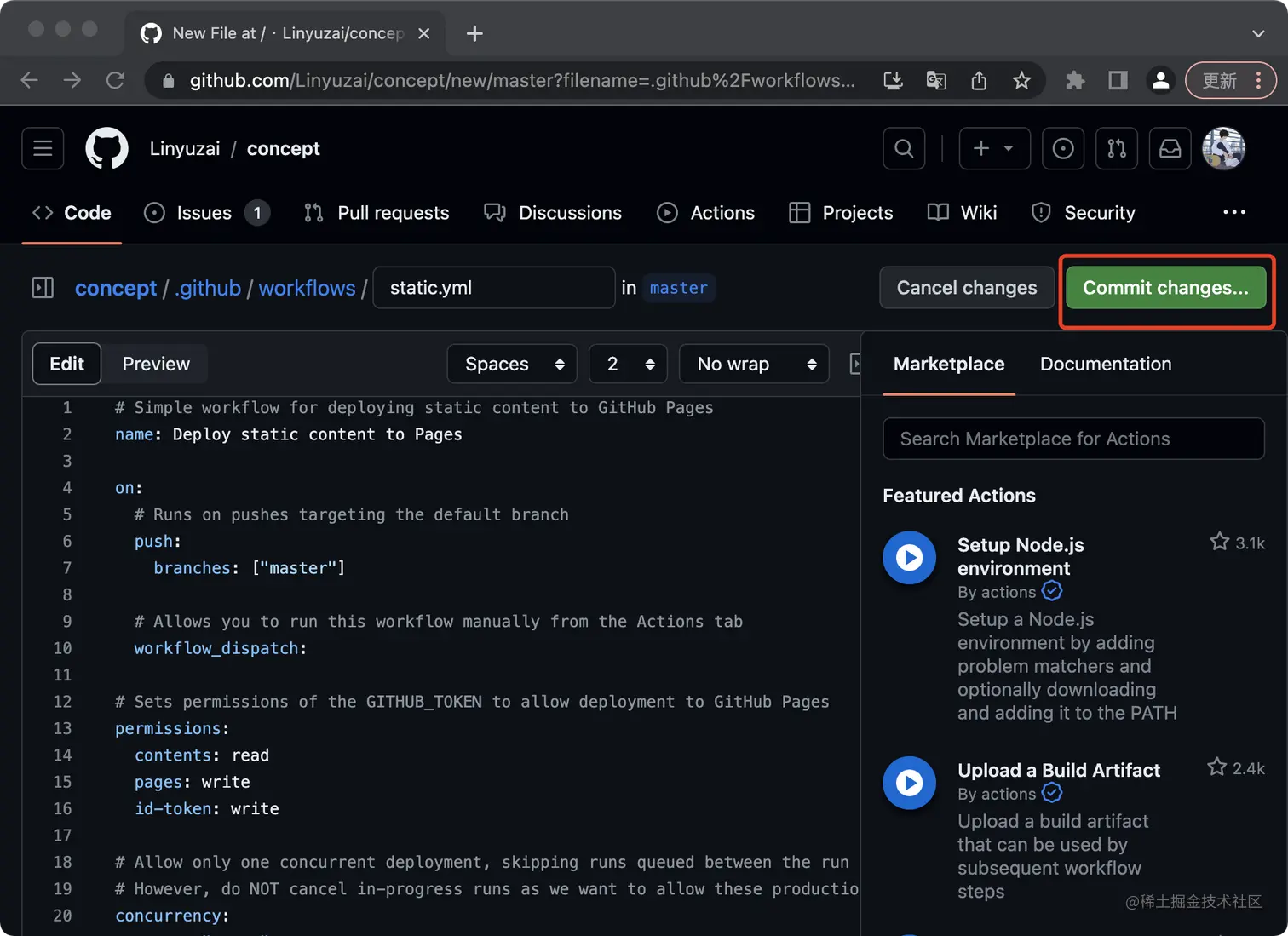Screen dimensions: 1288x936
Task: Show more repository tabs via ellipsis
Action: (1233, 212)
